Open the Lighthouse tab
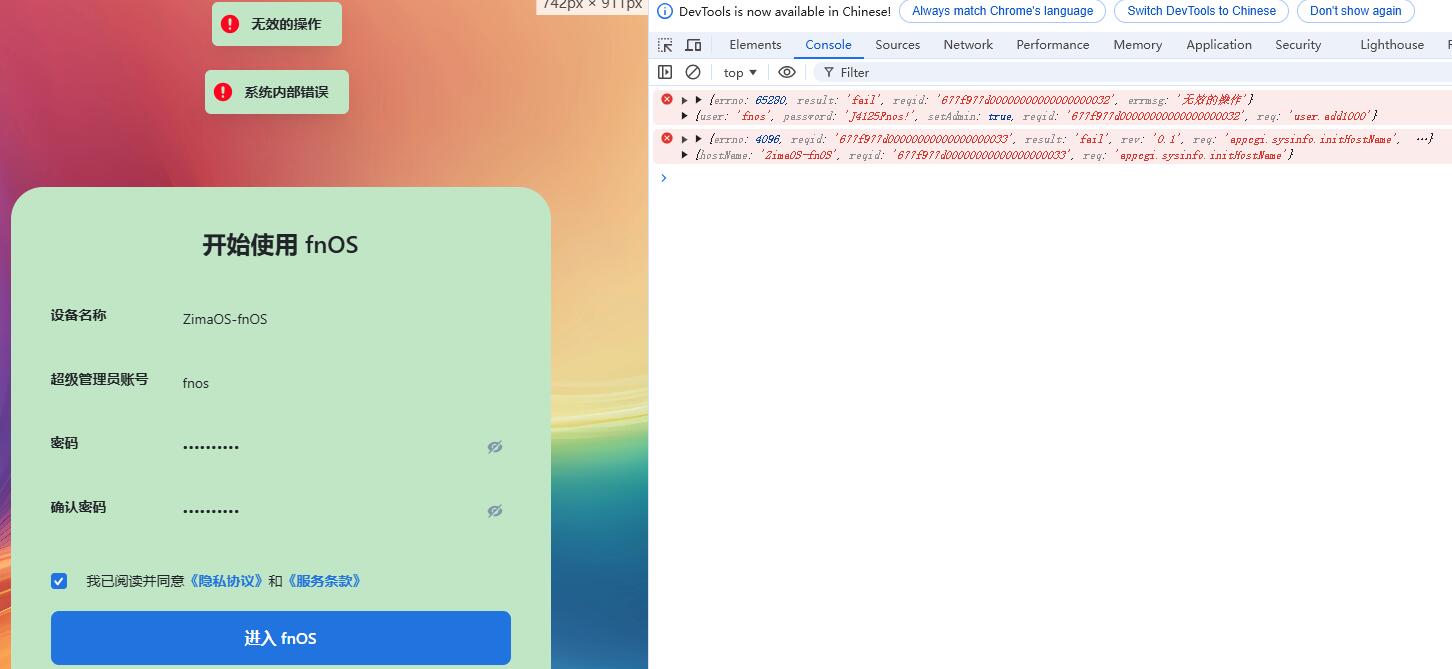This screenshot has height=669, width=1452. 1392,45
